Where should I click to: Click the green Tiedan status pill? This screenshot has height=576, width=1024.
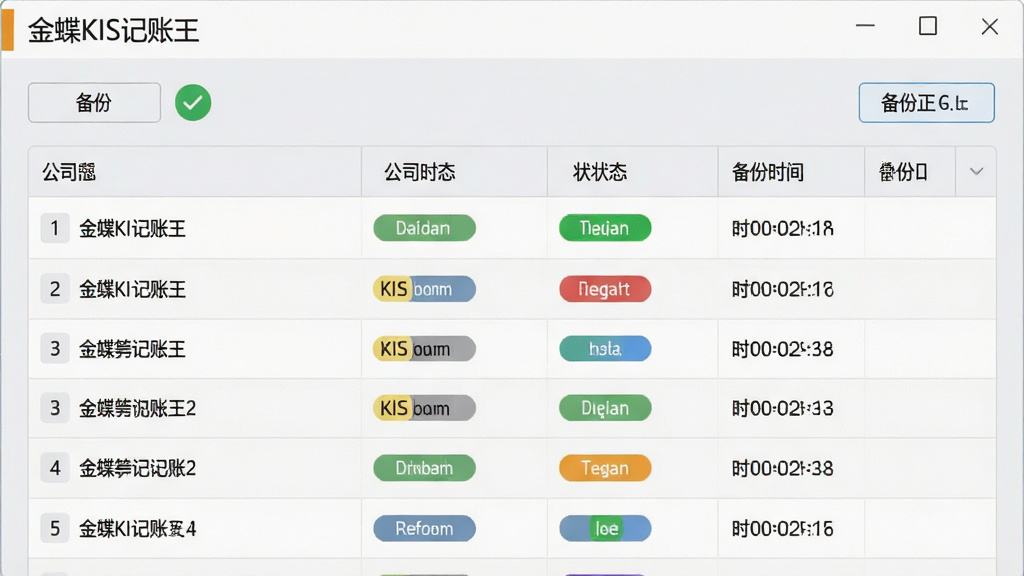(605, 228)
